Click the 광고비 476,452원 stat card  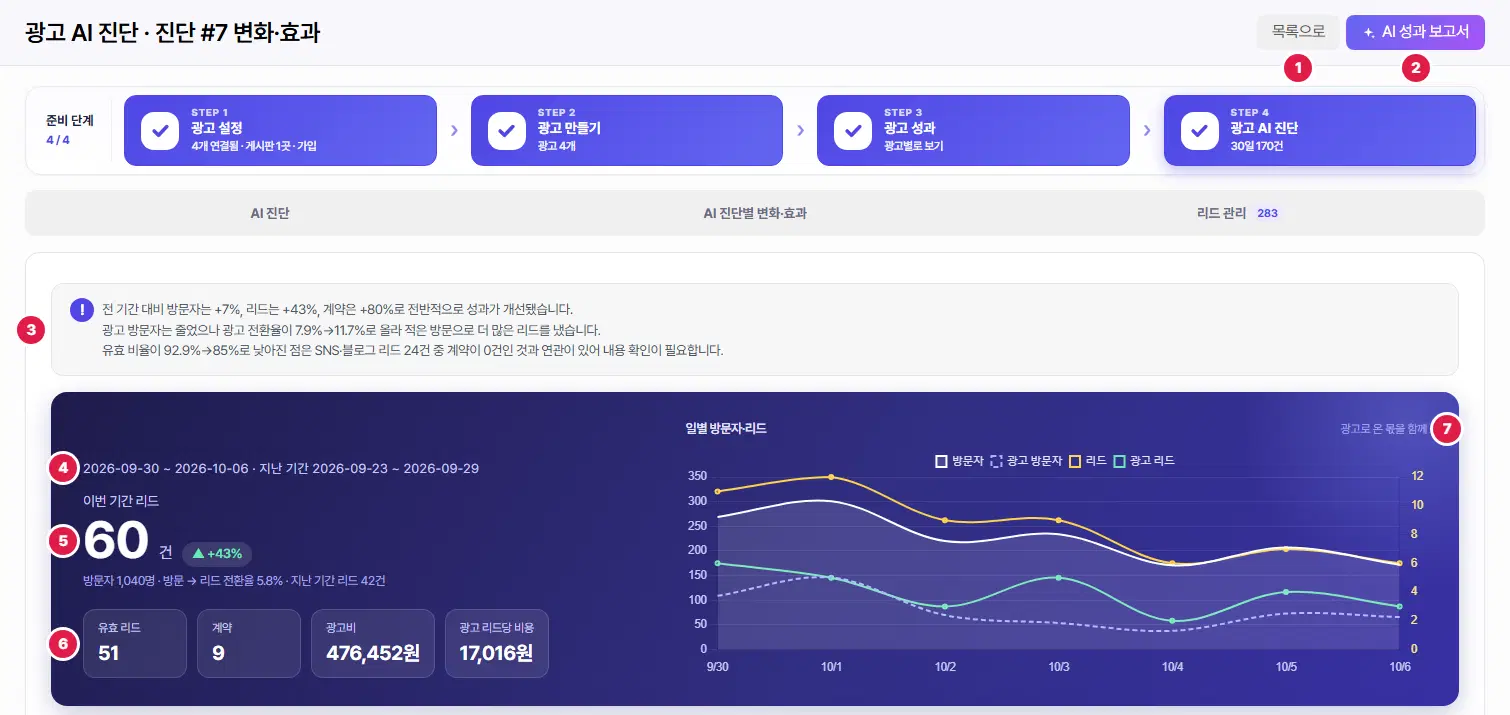click(x=373, y=643)
